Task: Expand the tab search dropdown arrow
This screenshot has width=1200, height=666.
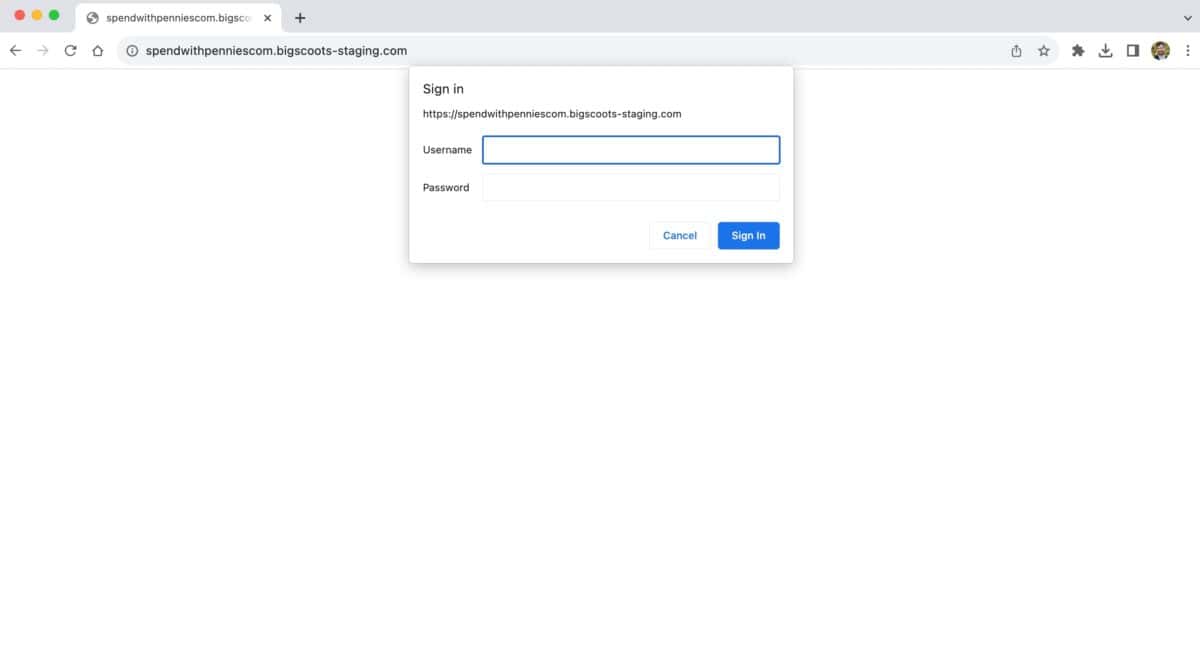Action: [x=1187, y=18]
